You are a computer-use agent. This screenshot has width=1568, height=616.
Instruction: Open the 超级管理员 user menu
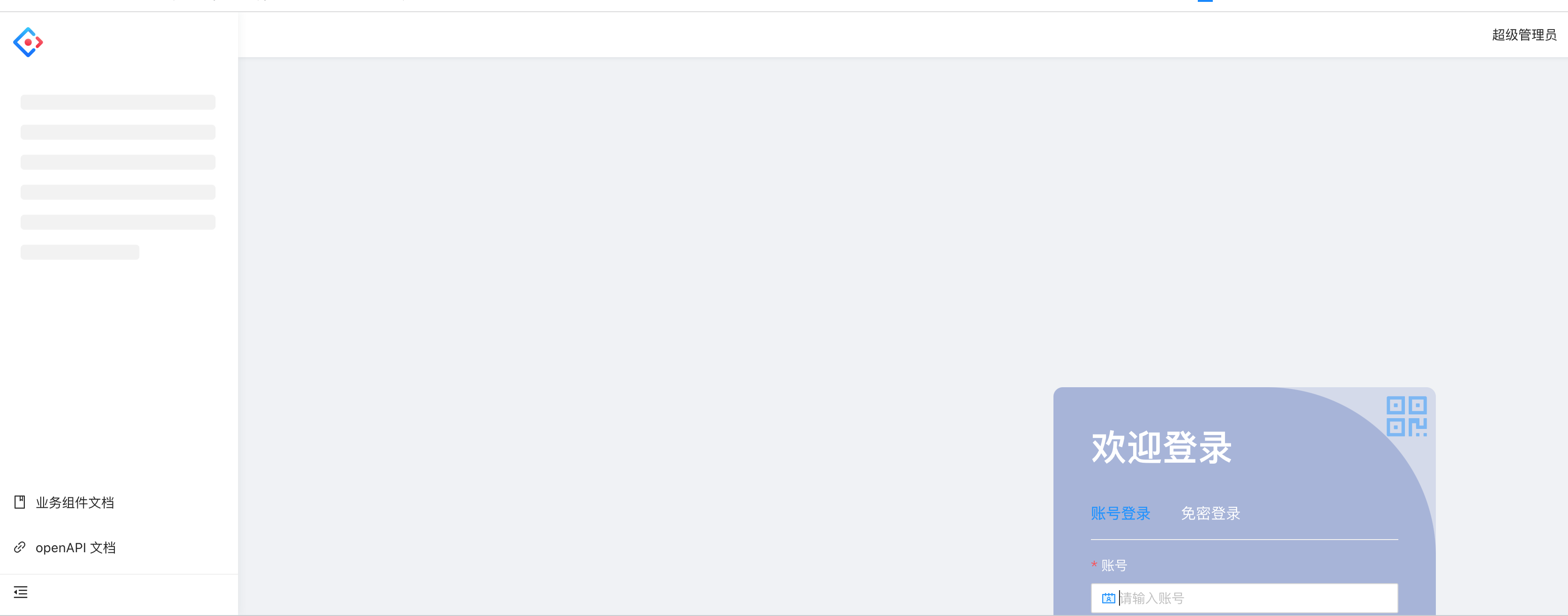[1523, 35]
